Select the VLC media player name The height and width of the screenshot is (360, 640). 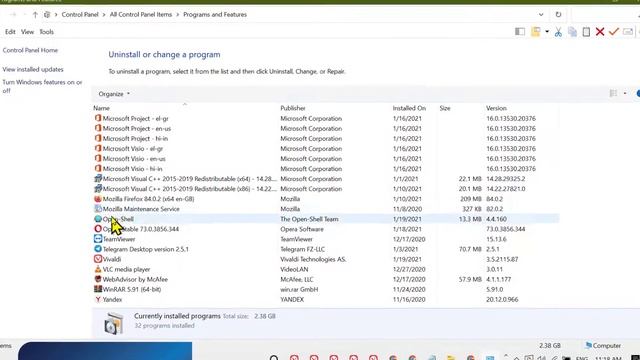coord(126,269)
